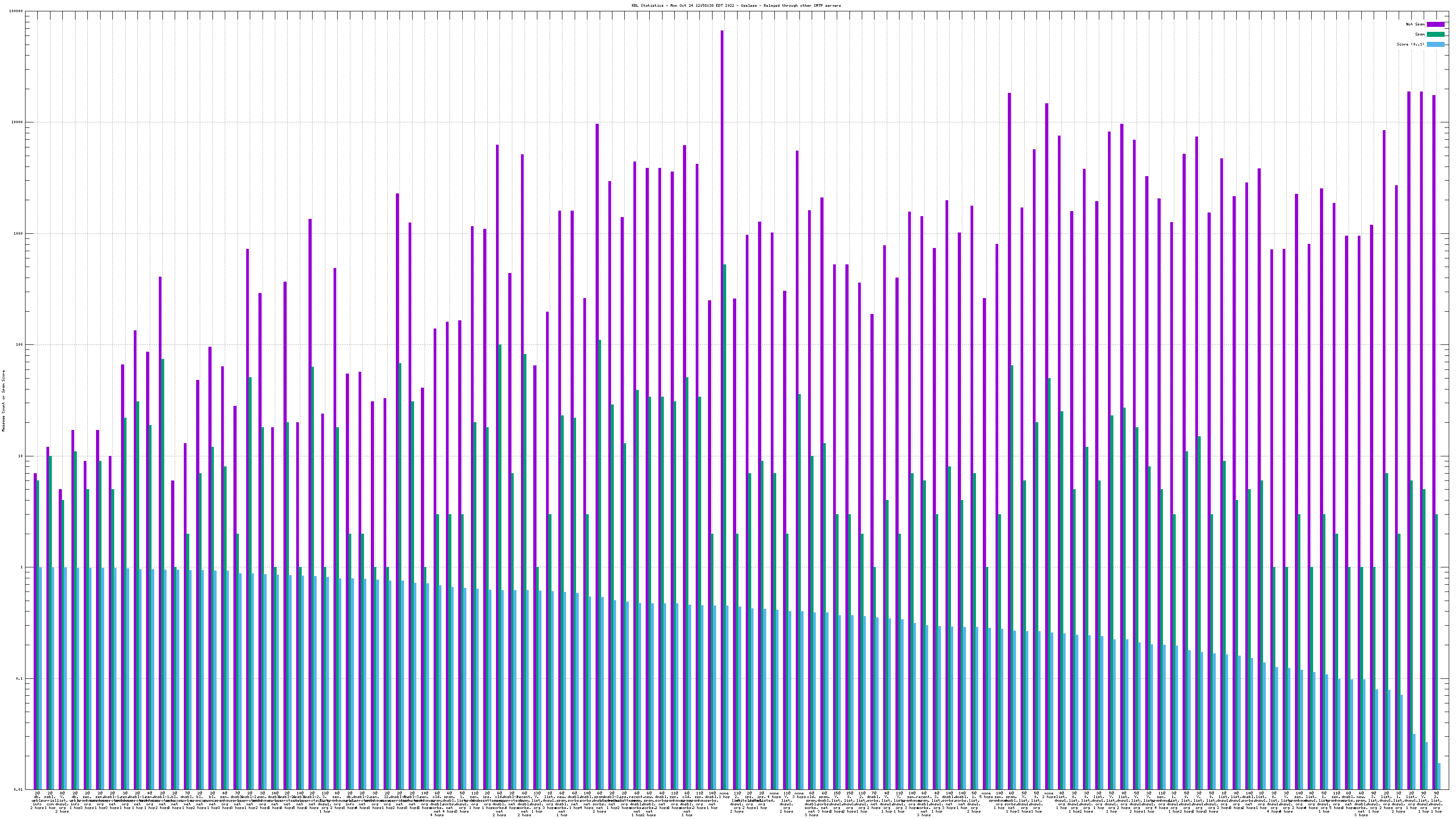1456x819 pixels.
Task: Click the first purple bar at far left
Action: pos(35,622)
